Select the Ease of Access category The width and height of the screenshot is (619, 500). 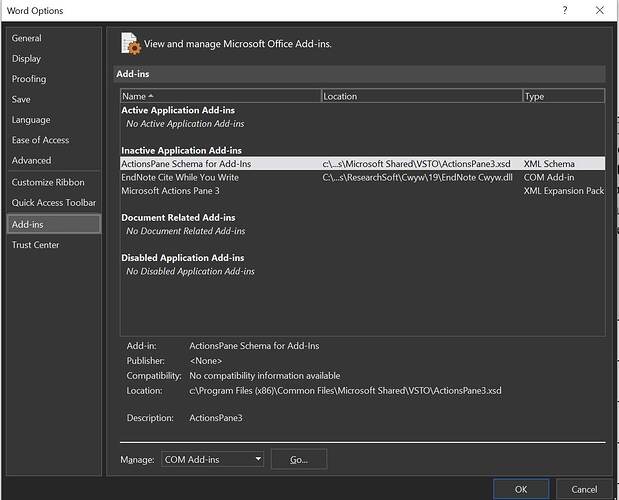(40, 140)
